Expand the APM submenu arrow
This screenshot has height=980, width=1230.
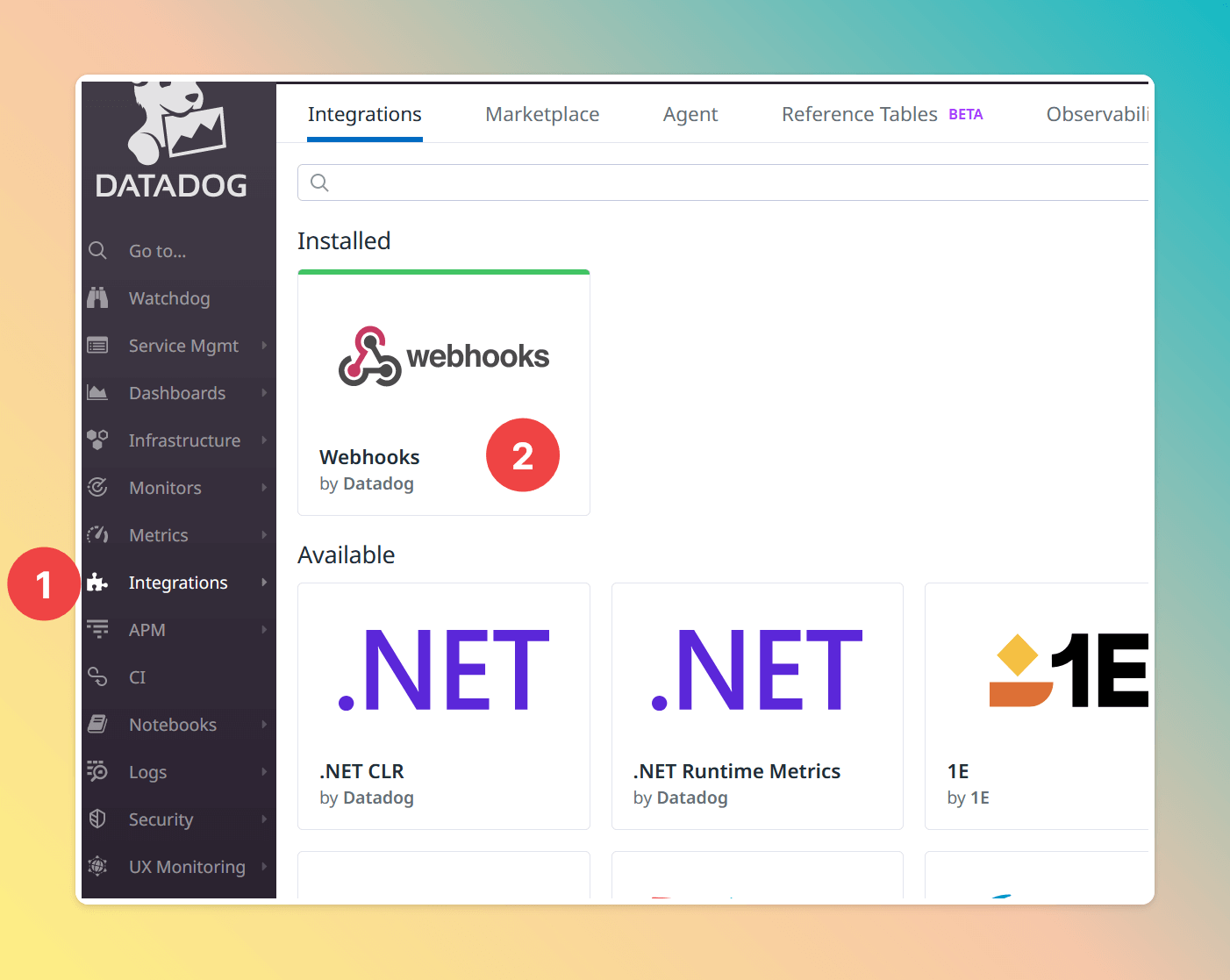click(264, 630)
